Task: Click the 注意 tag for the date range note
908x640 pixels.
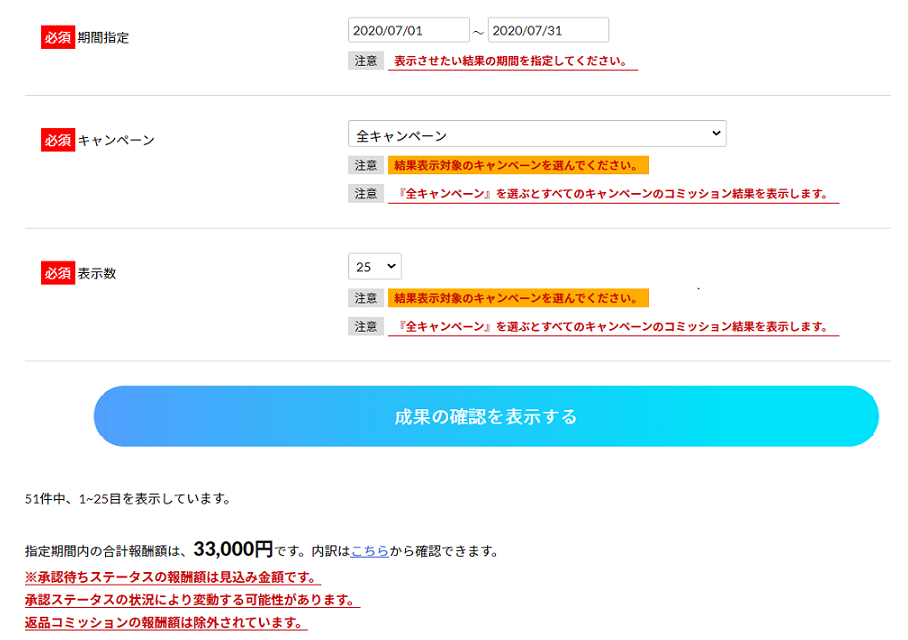Action: (x=366, y=60)
